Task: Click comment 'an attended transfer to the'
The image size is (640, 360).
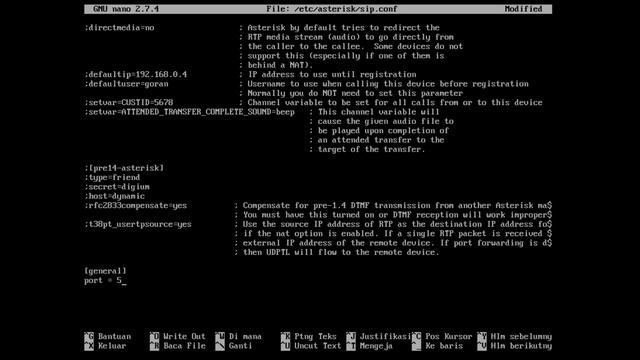Action: pyautogui.click(x=381, y=140)
